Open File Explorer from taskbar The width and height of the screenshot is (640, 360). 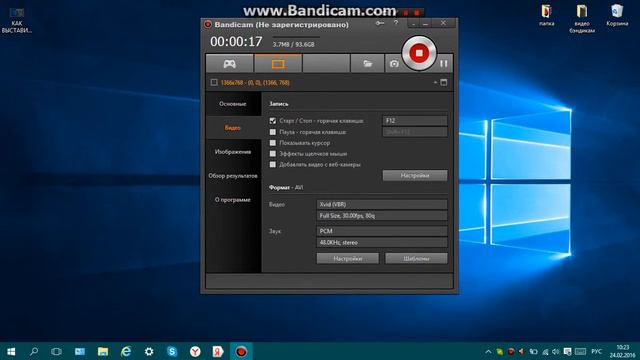click(x=103, y=351)
